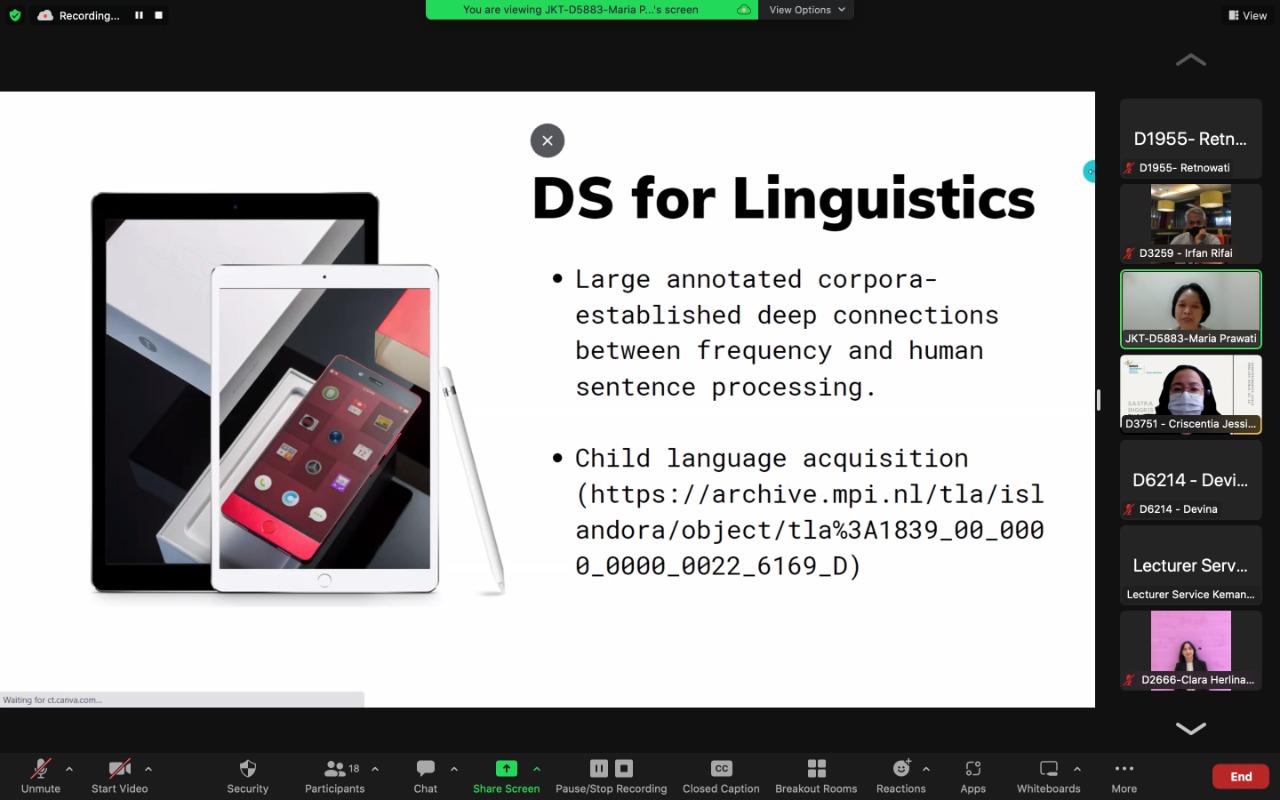
Task: Expand video options arrow beside Start Video
Action: point(148,769)
